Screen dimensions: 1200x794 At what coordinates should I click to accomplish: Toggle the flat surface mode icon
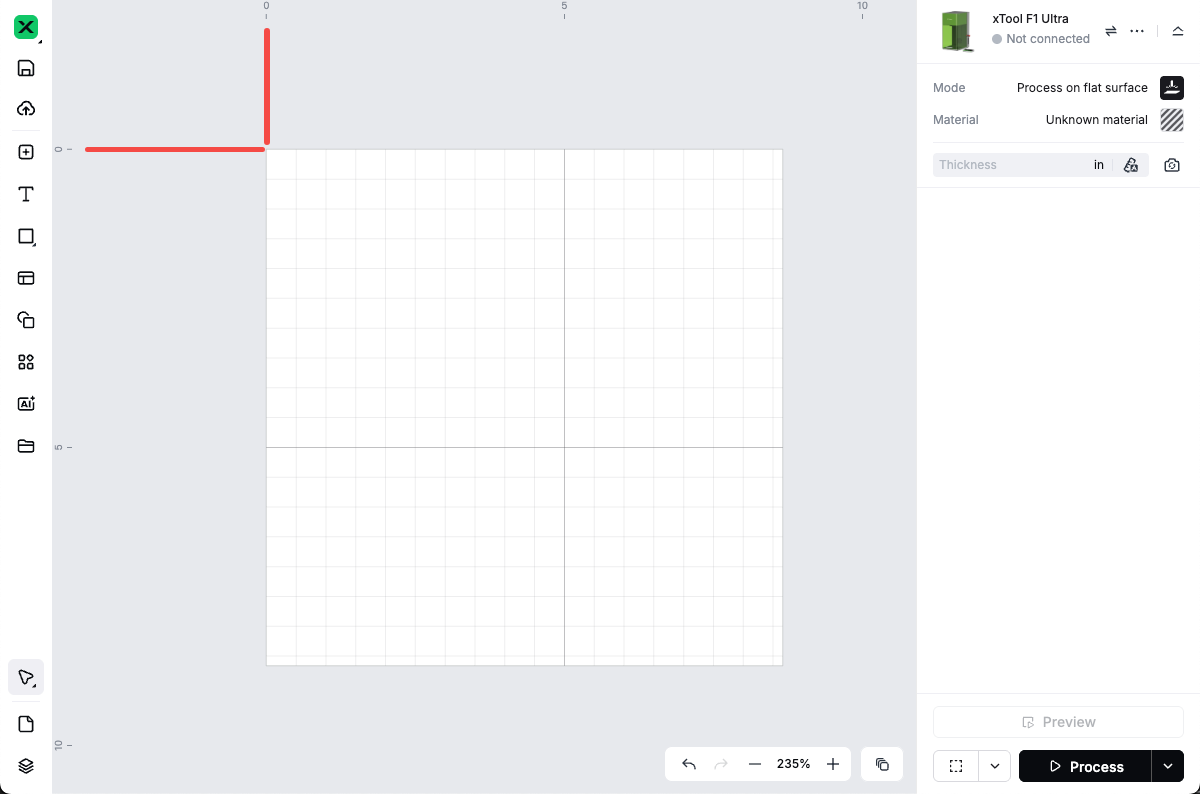1172,88
